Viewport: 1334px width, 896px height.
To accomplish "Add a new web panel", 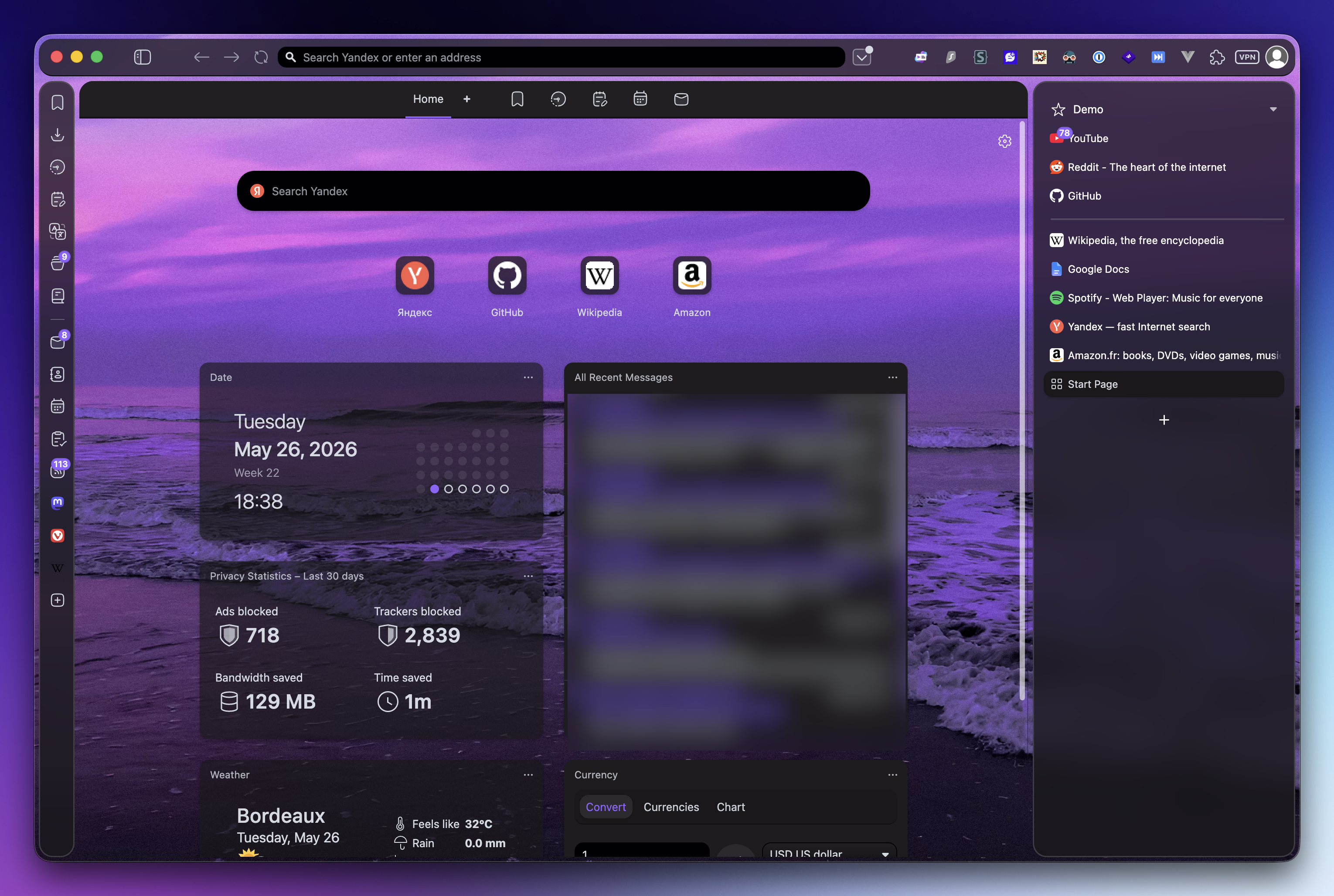I will click(57, 600).
